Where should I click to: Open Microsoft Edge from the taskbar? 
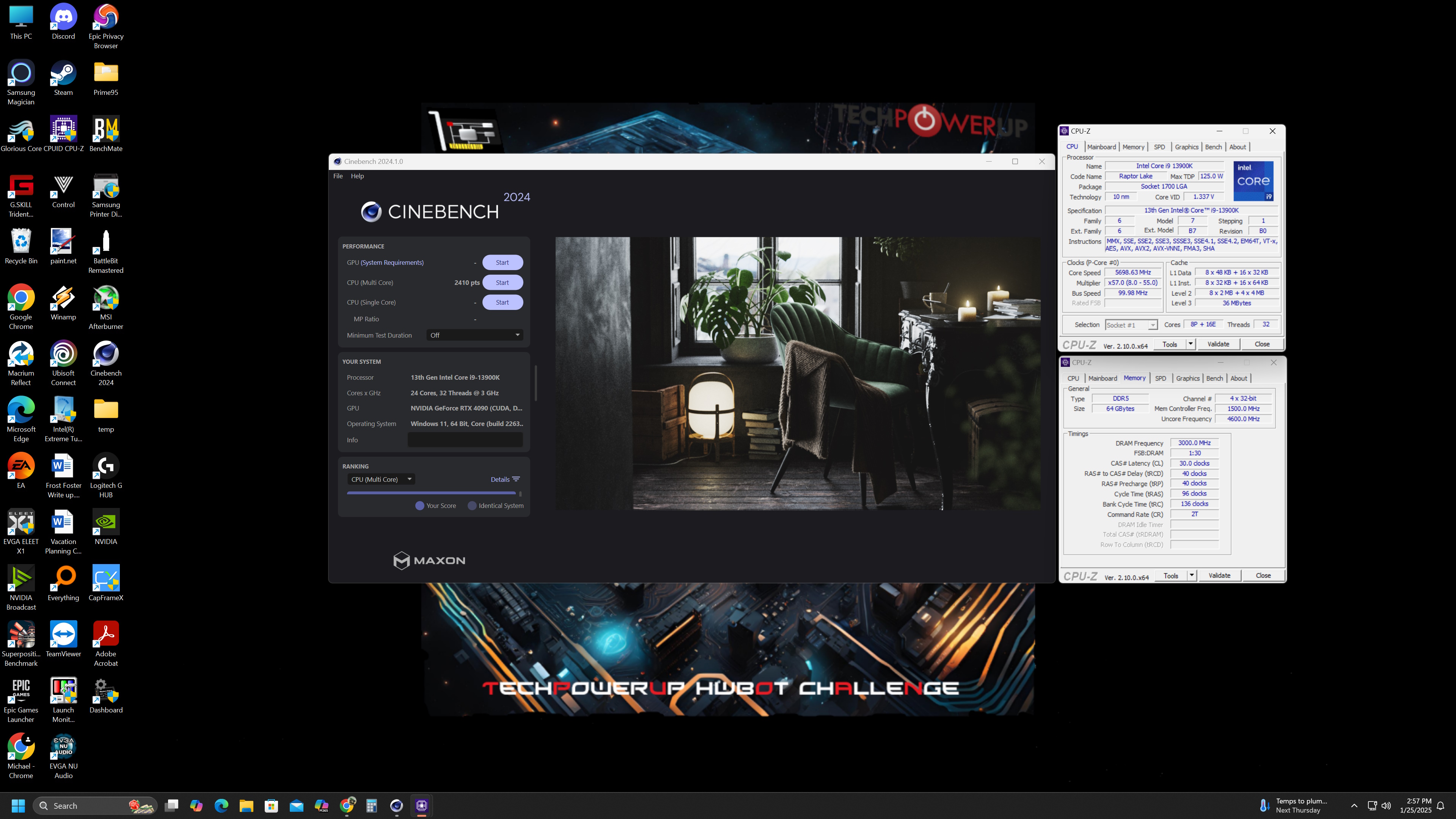221,805
